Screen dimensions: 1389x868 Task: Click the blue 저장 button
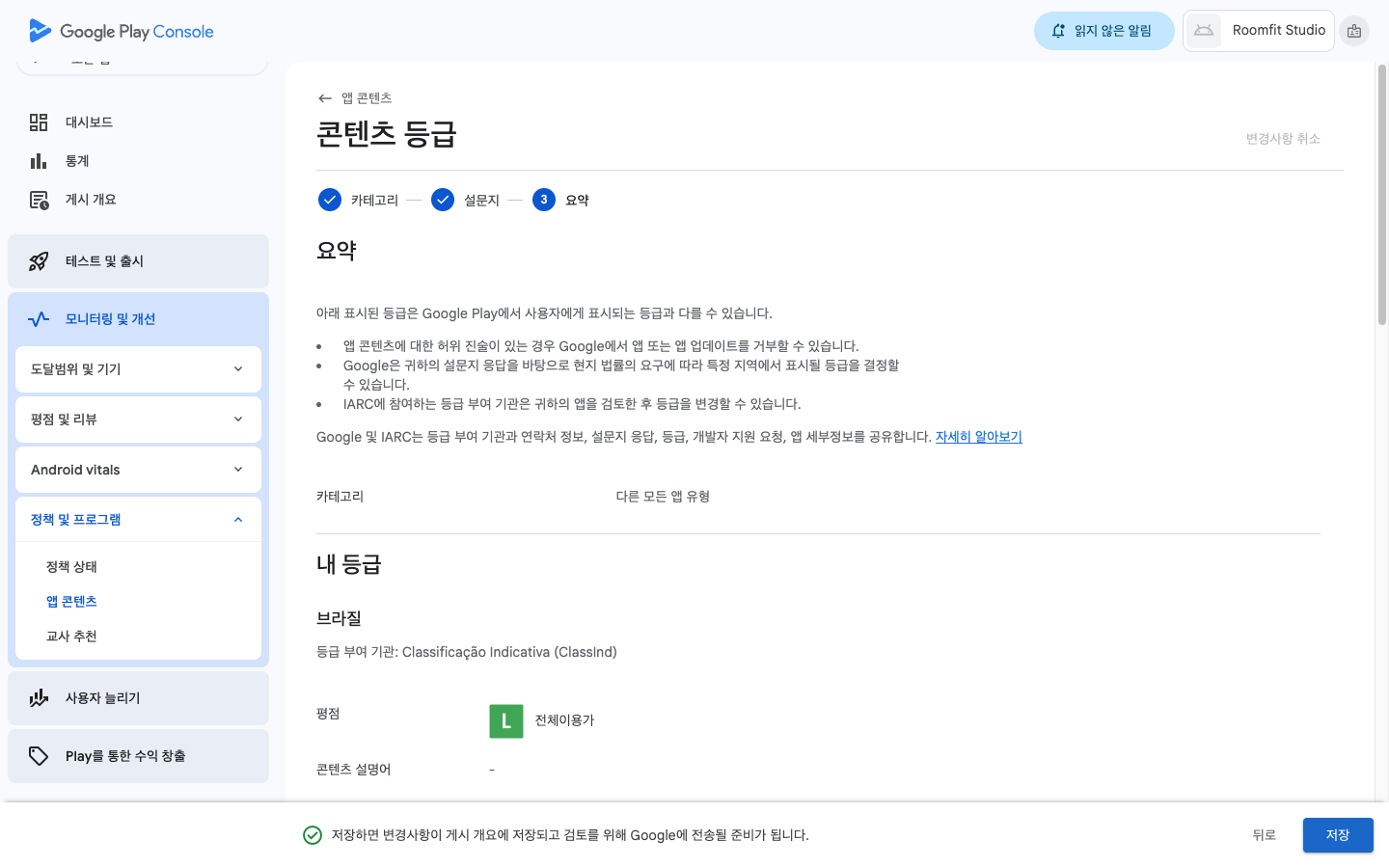(1337, 835)
